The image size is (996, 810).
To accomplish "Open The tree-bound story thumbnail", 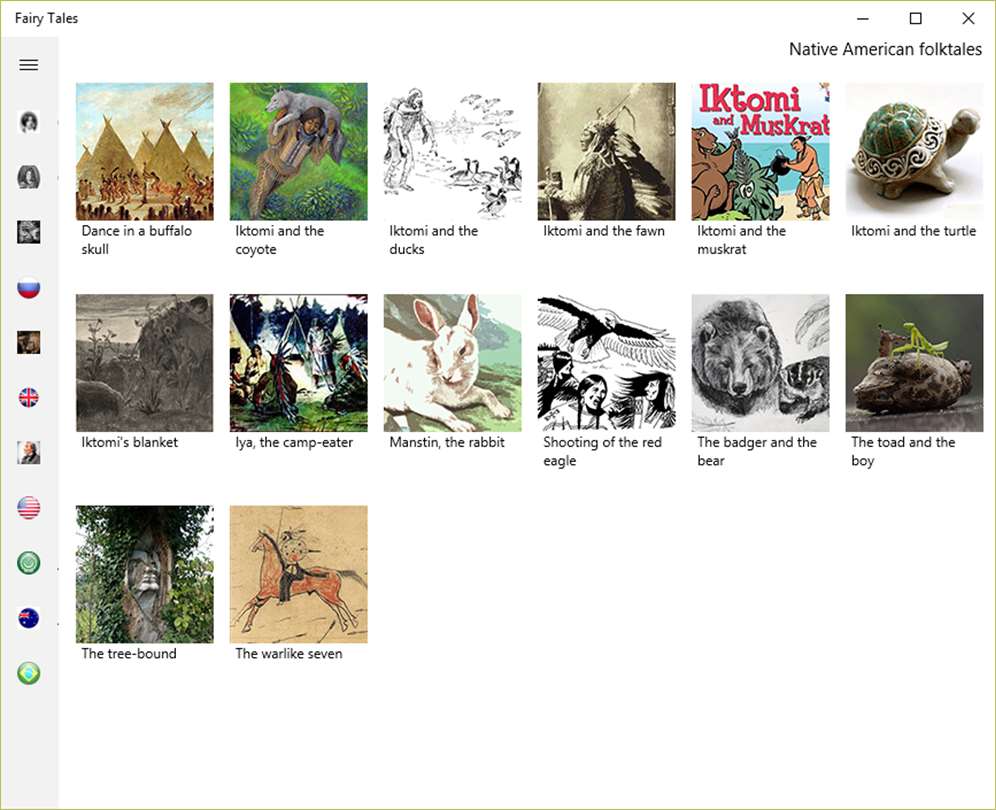I will click(145, 574).
